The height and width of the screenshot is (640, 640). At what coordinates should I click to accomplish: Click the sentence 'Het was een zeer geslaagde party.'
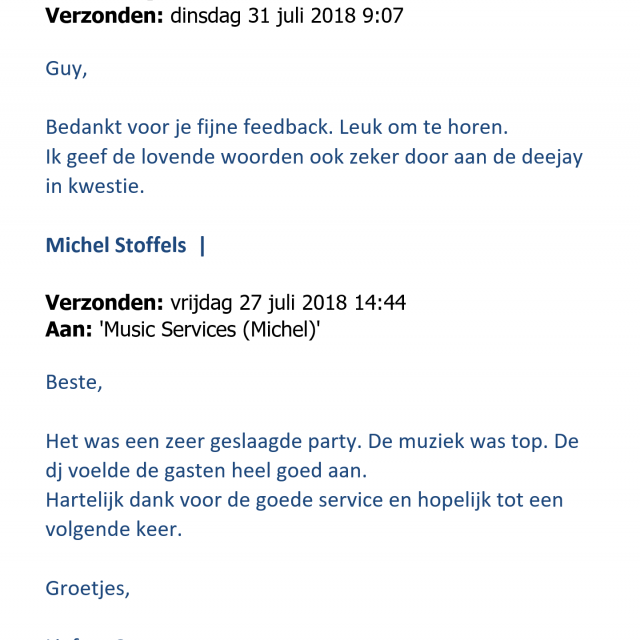click(204, 442)
